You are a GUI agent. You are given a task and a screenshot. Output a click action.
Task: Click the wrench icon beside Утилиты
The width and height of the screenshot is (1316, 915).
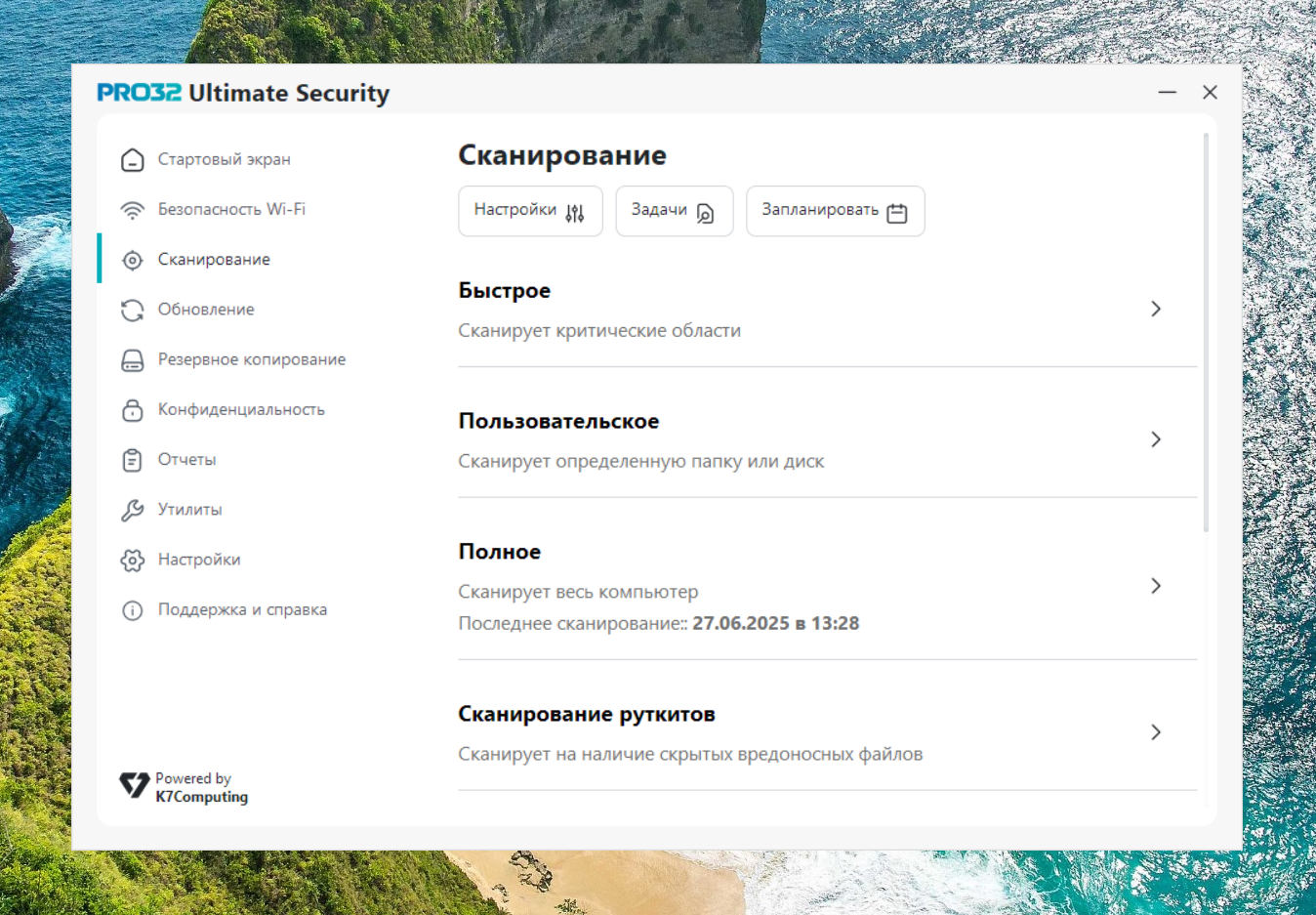tap(133, 510)
